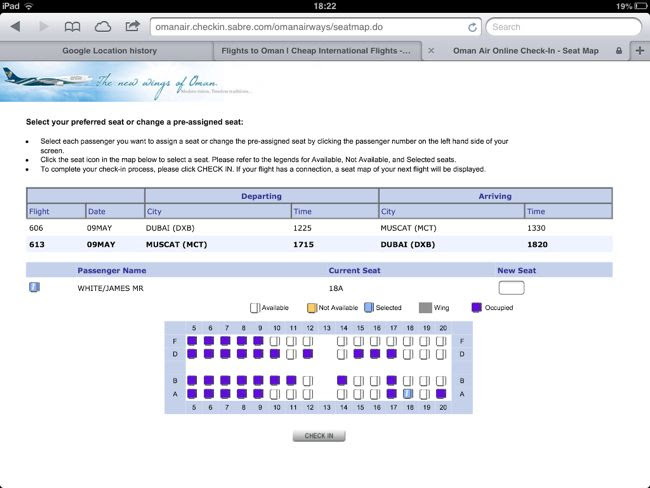The image size is (650, 488).
Task: Pick available seat 14D
Action: pos(342,354)
